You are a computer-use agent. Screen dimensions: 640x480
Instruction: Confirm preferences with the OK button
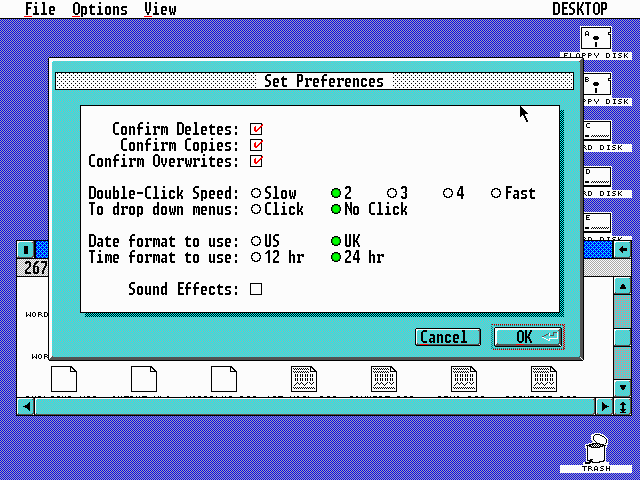[528, 337]
